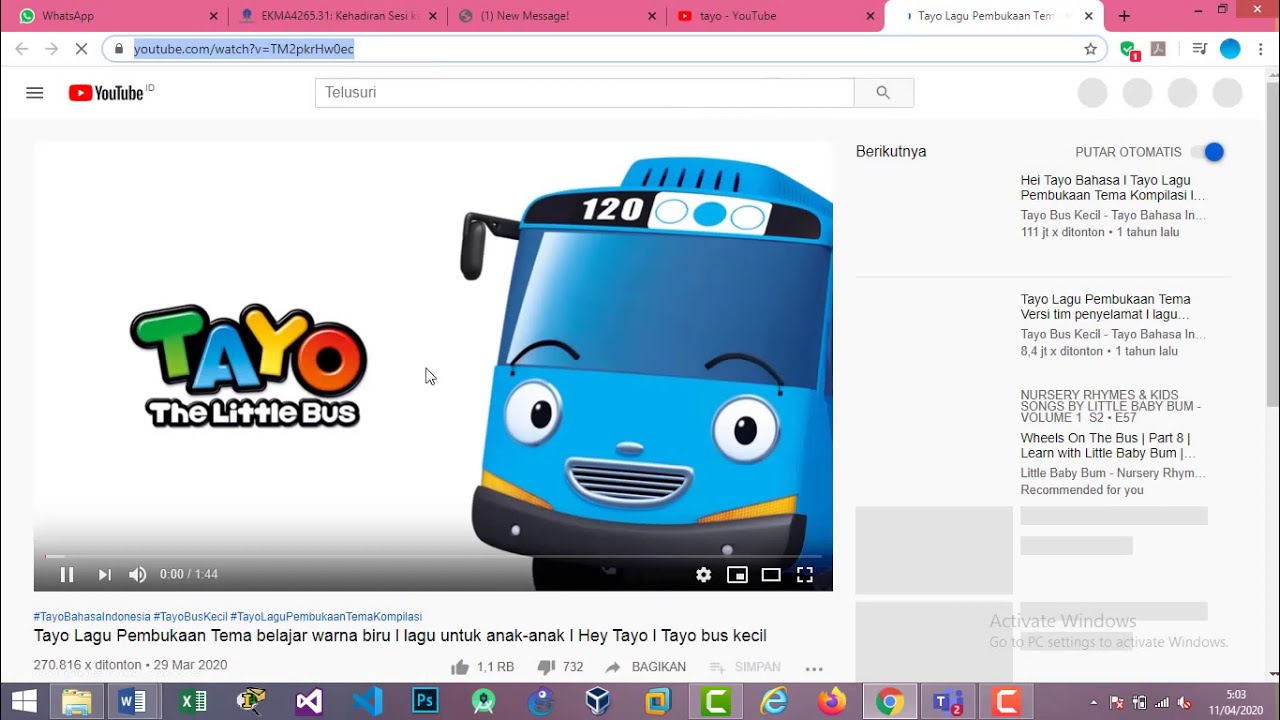This screenshot has height=720, width=1280.
Task: Open File Explorer from the taskbar
Action: click(77, 701)
